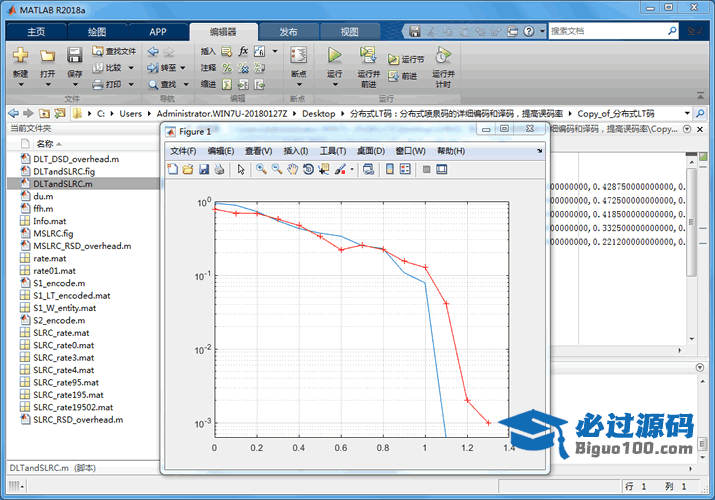The height and width of the screenshot is (500, 715).
Task: Open the Brush color dropdown arrow
Action: coord(352,170)
